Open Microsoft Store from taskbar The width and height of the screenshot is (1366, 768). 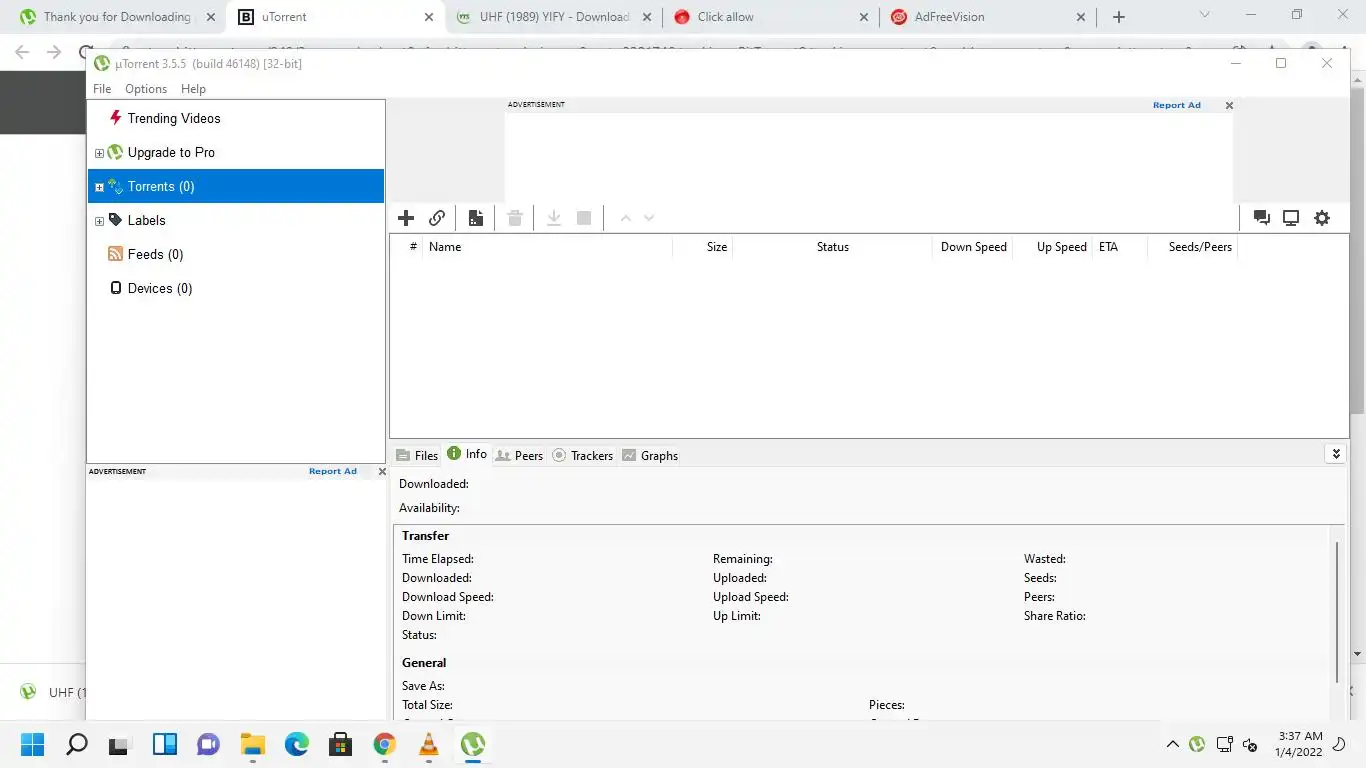tap(341, 744)
